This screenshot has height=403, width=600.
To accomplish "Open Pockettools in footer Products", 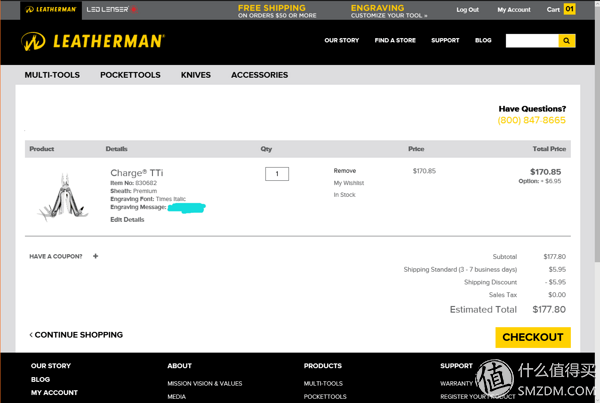I will (325, 397).
